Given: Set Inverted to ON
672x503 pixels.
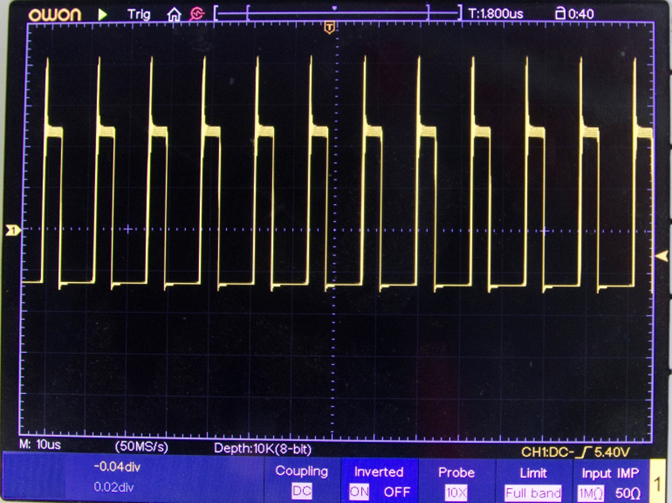Looking at the screenshot, I should [x=359, y=492].
